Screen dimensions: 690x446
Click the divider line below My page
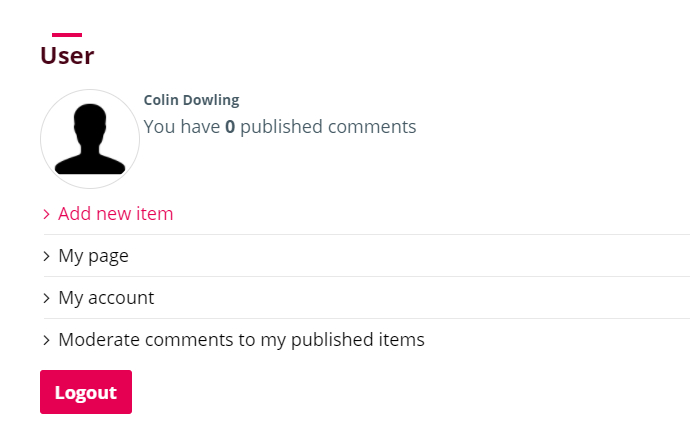(x=367, y=277)
